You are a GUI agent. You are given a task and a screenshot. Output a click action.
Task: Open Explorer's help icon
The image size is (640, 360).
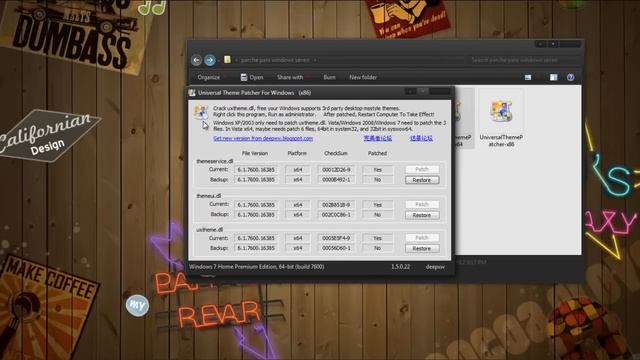[x=570, y=77]
